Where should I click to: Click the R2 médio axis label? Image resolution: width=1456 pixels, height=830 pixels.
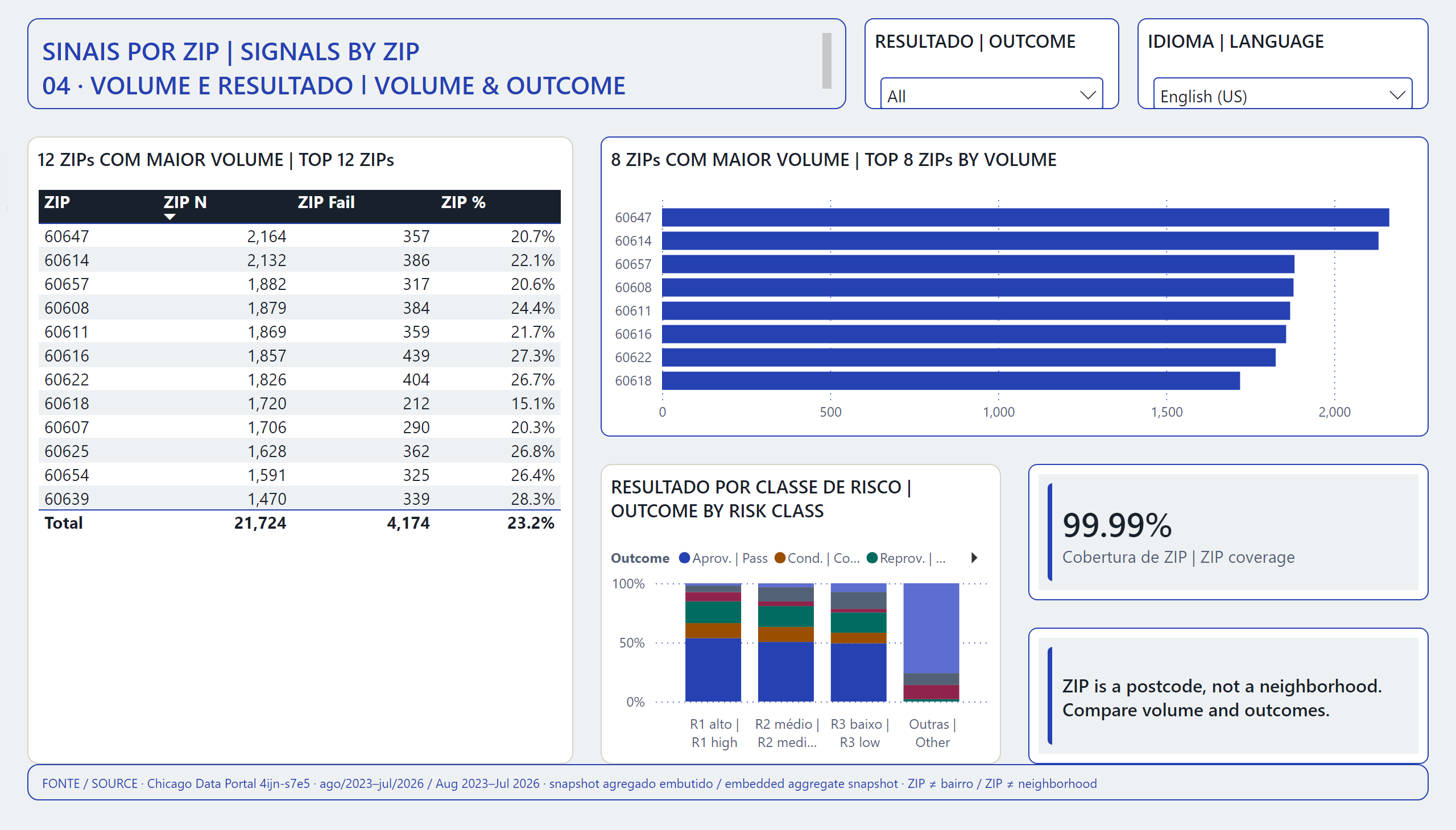tap(787, 733)
